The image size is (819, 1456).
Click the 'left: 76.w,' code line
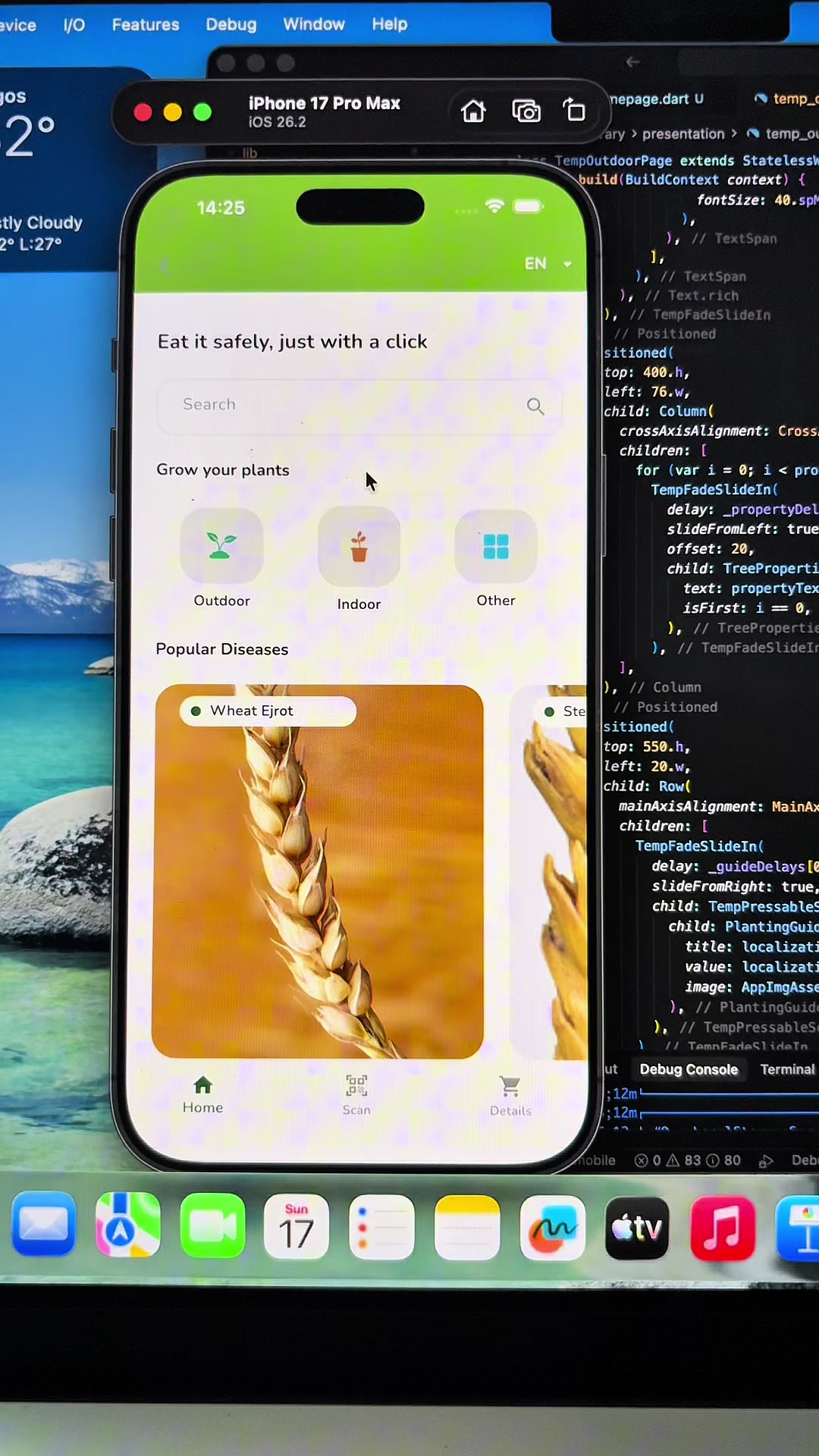coord(646,392)
